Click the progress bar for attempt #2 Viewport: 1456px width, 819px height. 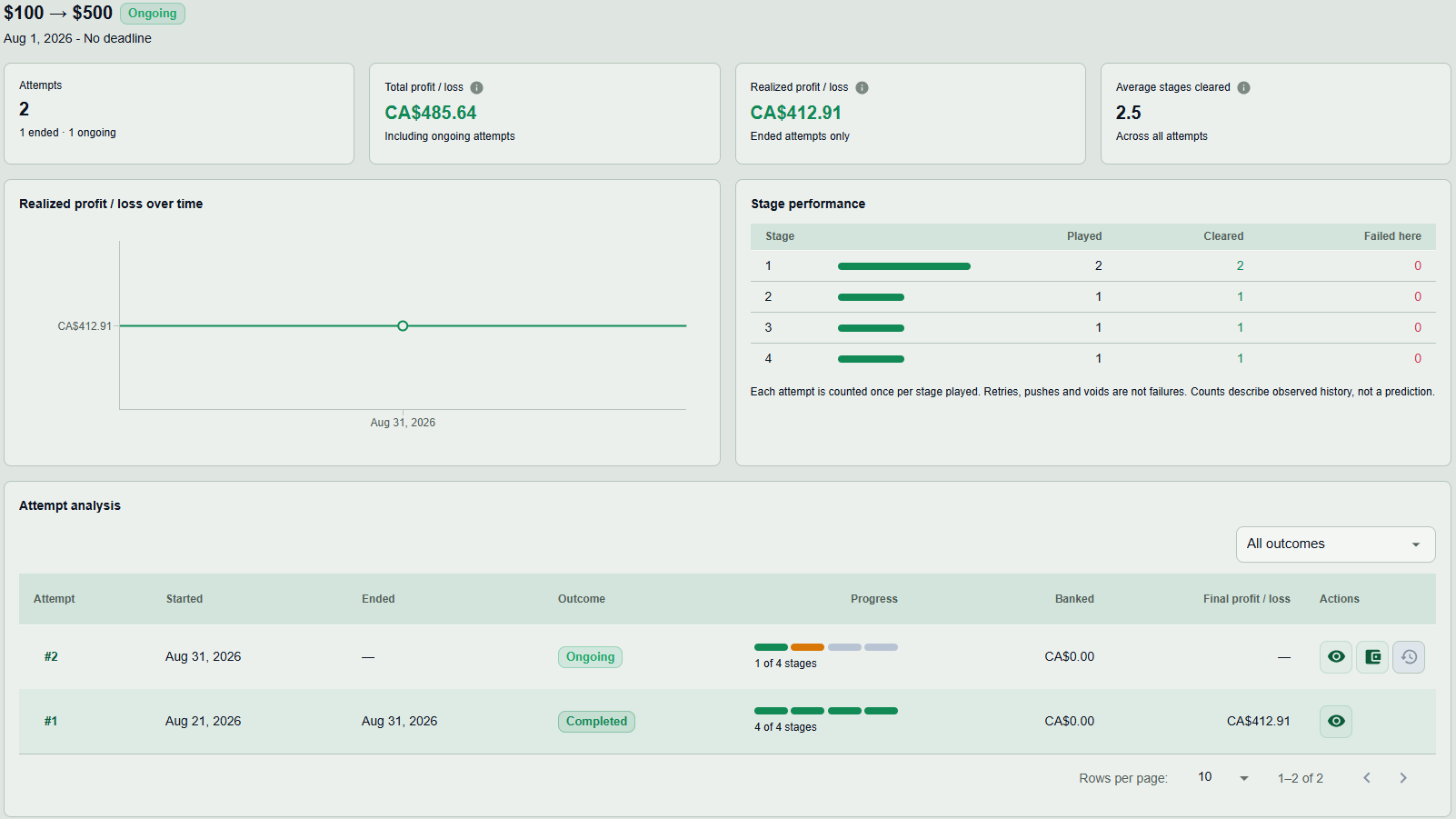point(826,647)
